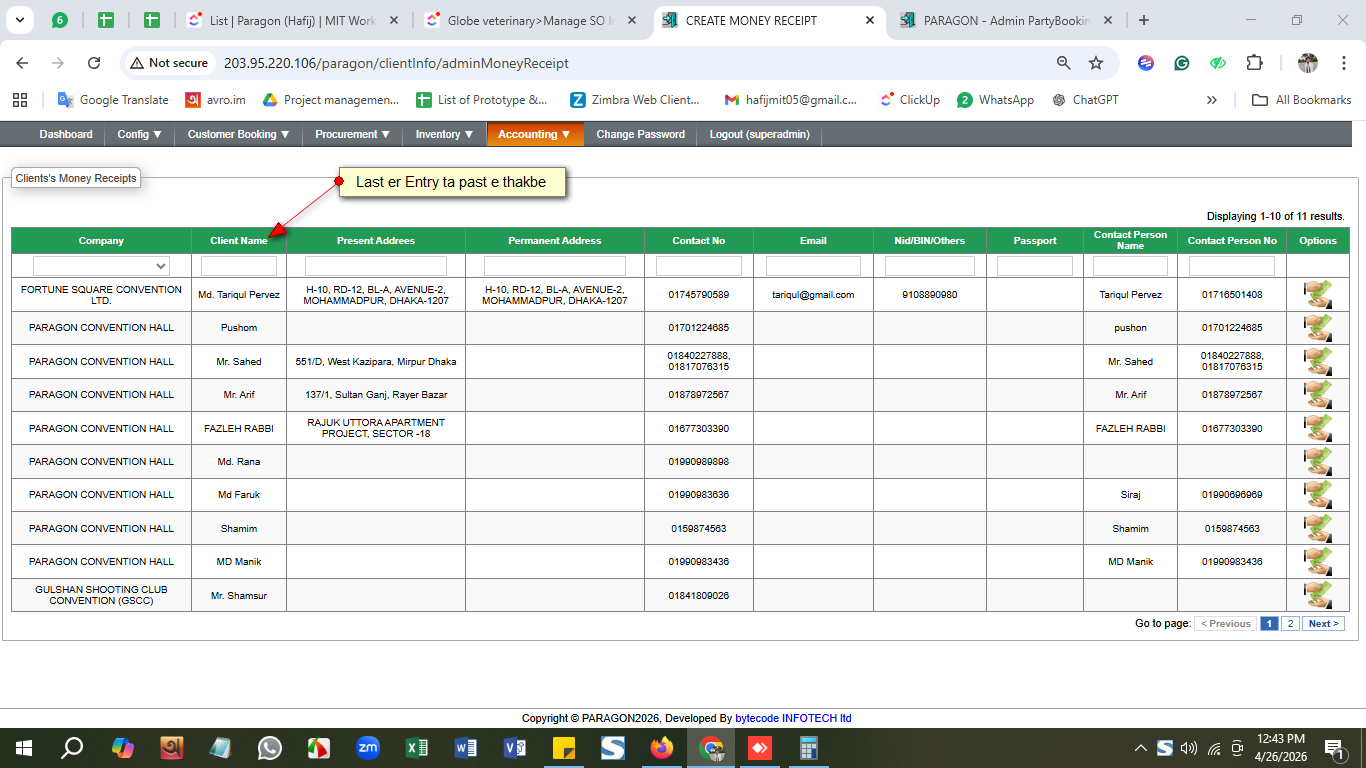Open the ChatGPT bookmark

(1086, 100)
